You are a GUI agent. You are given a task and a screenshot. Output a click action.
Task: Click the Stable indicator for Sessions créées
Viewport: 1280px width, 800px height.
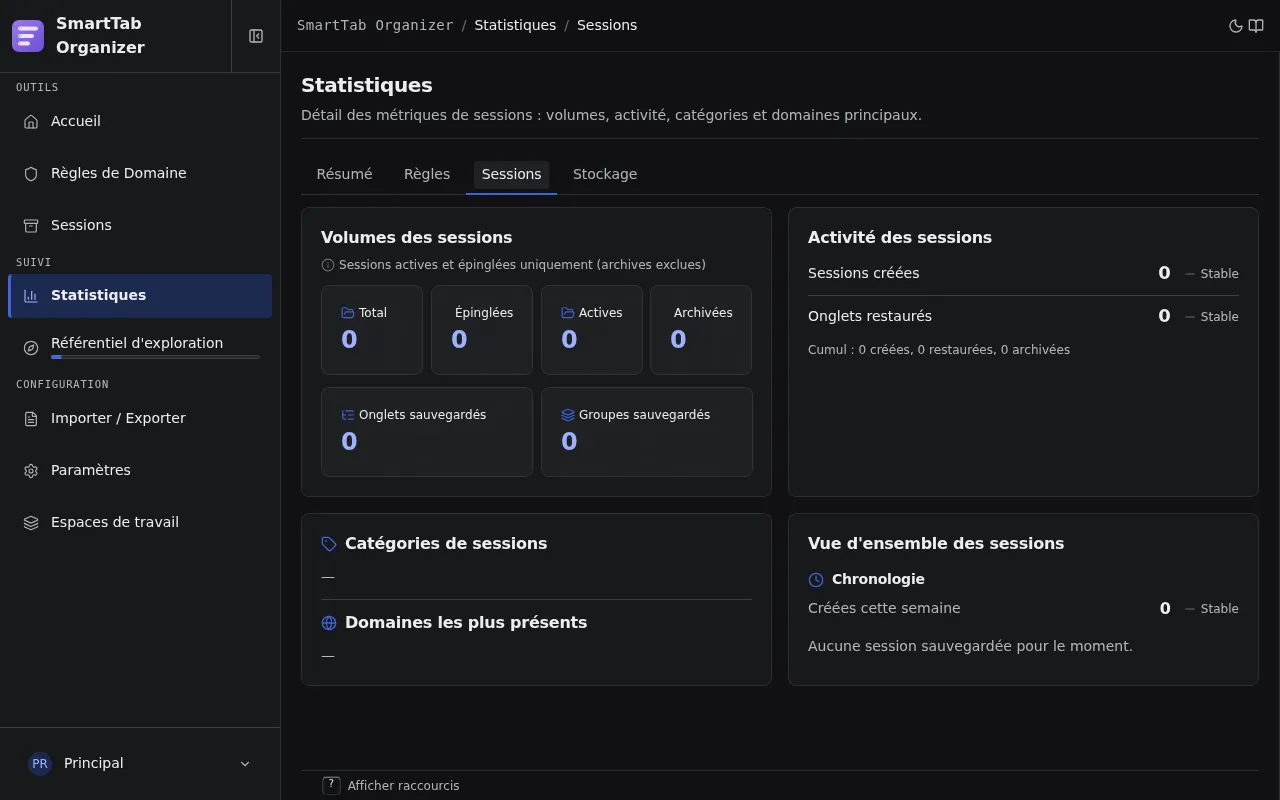pos(1212,274)
